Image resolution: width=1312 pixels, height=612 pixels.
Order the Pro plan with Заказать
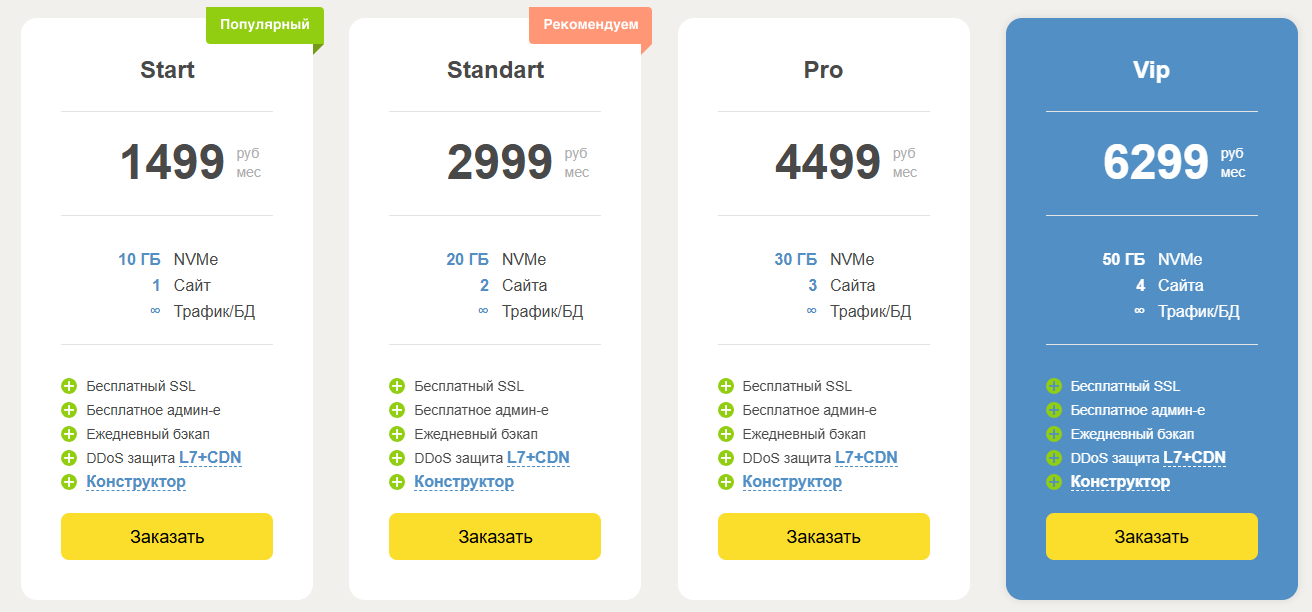pyautogui.click(x=824, y=537)
